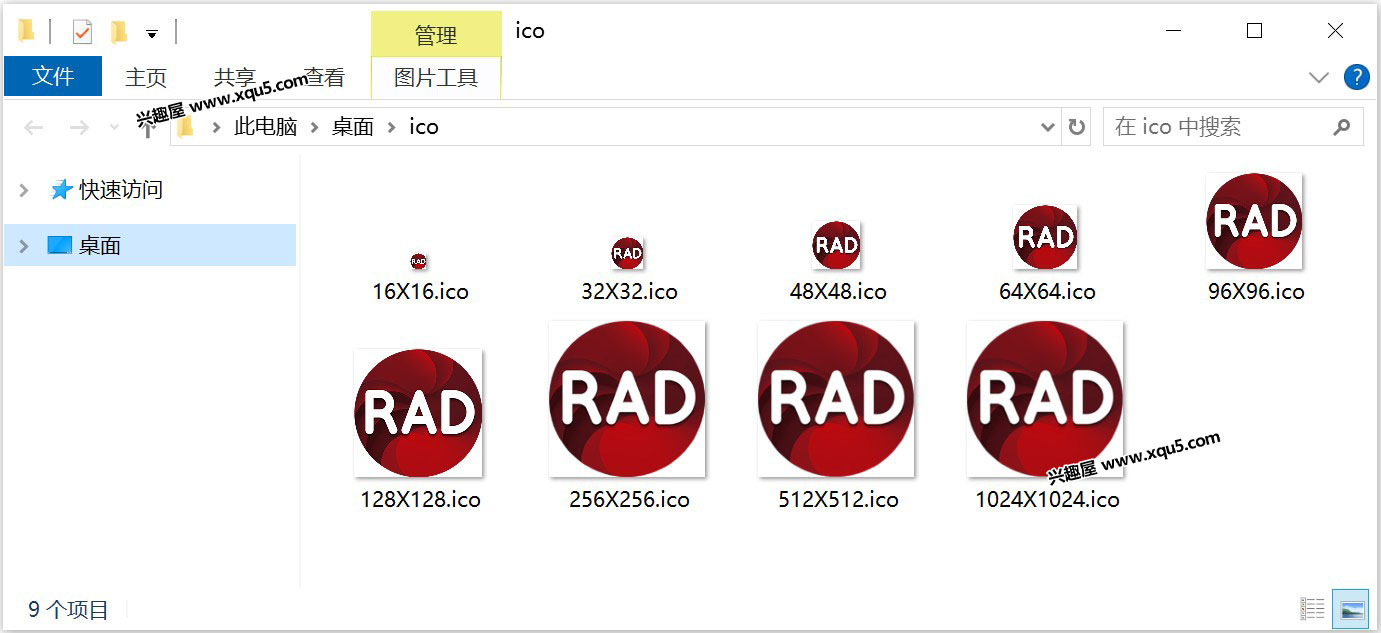
Task: Go forward with the Forward arrow
Action: tap(79, 128)
